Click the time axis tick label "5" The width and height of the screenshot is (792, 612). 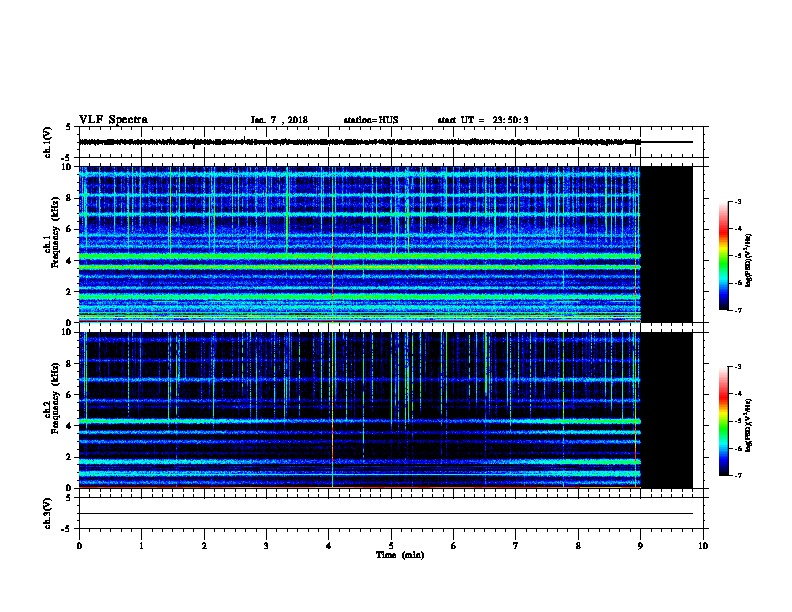tap(391, 546)
